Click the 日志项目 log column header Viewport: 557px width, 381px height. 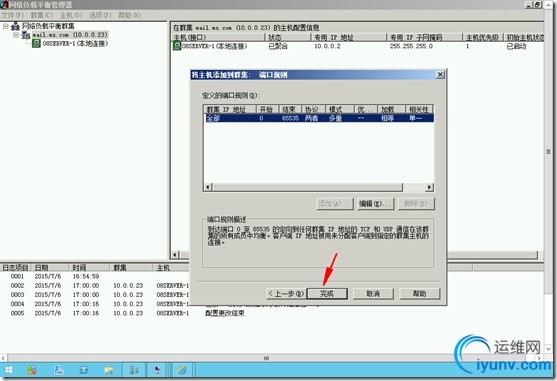tap(16, 267)
